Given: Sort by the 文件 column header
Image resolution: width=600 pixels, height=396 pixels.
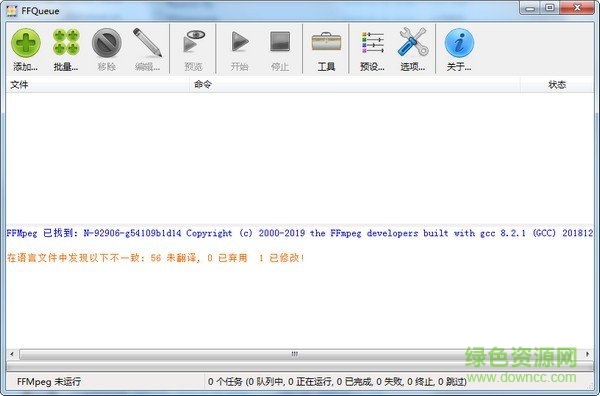Looking at the screenshot, I should (x=98, y=85).
